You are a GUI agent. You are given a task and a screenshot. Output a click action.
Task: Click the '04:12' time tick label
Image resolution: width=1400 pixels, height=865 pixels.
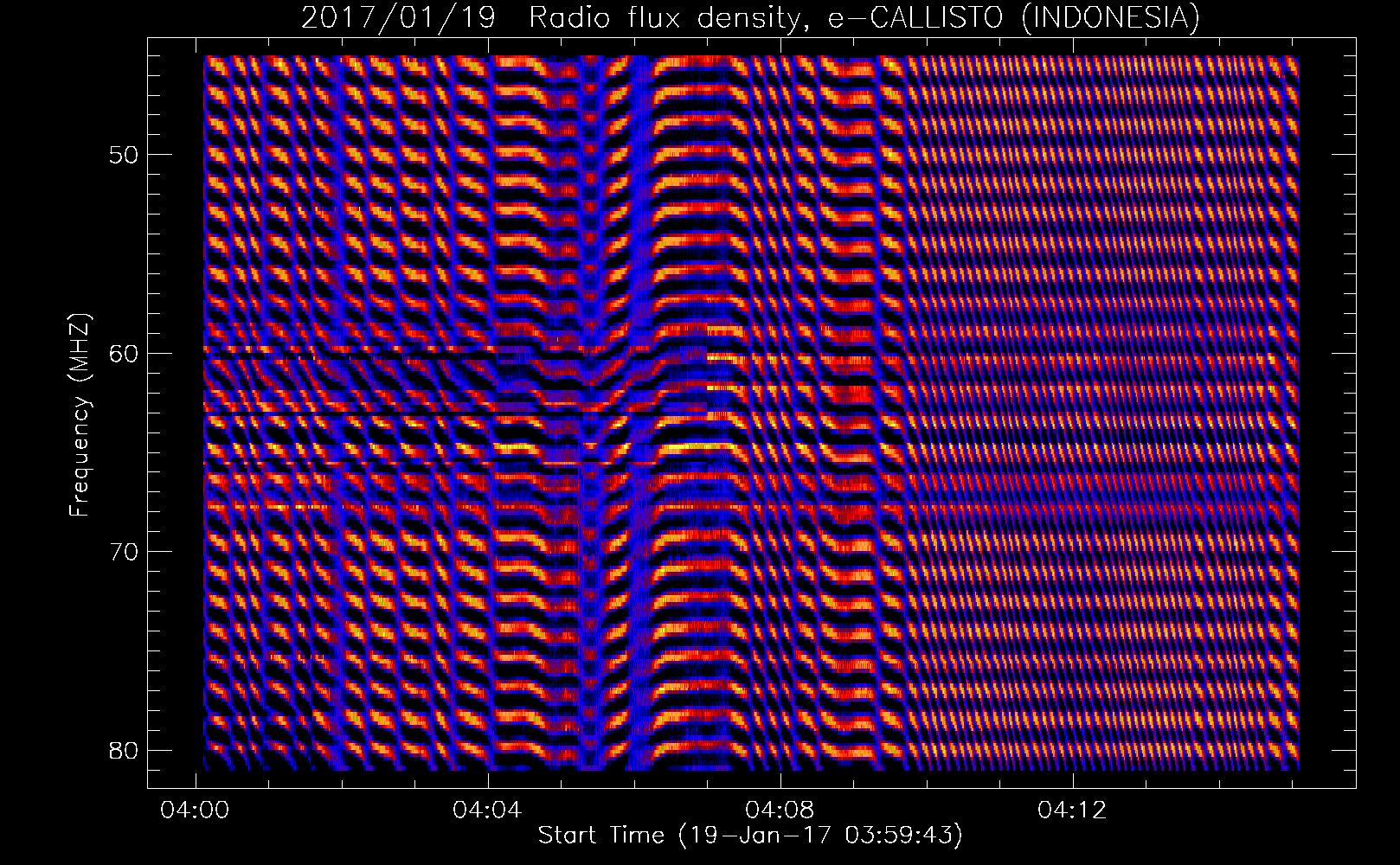point(1073,811)
